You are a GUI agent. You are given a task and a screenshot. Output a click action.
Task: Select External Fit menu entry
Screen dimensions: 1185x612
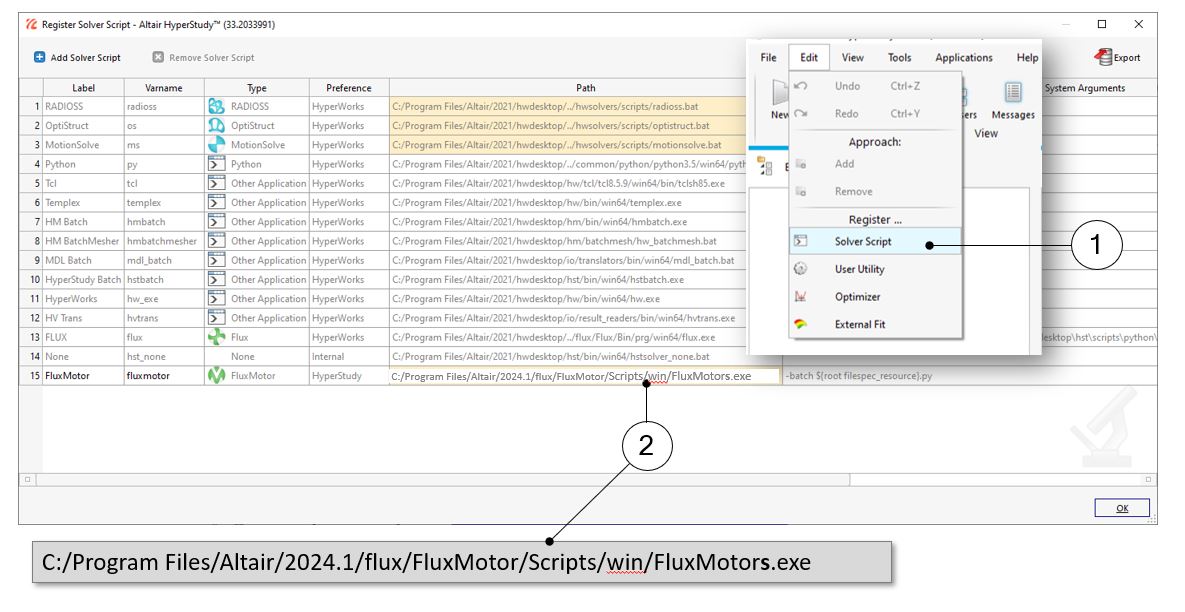tap(859, 324)
